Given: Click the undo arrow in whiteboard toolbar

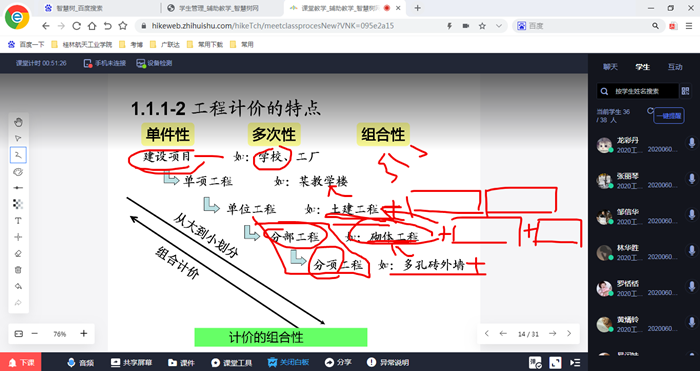Looking at the screenshot, I should 18,286.
